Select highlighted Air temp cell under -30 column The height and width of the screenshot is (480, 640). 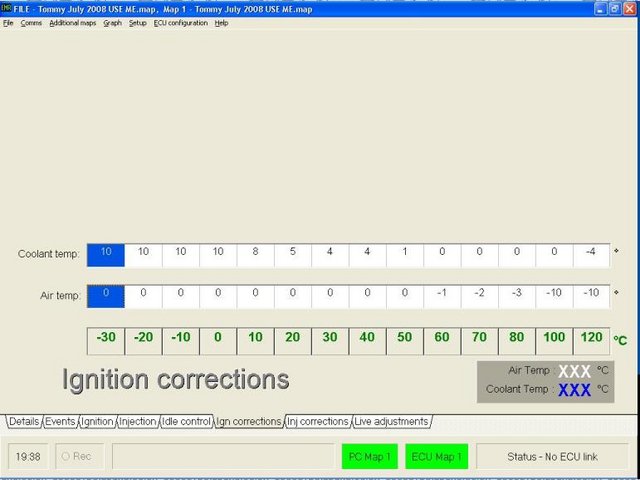pyautogui.click(x=106, y=296)
